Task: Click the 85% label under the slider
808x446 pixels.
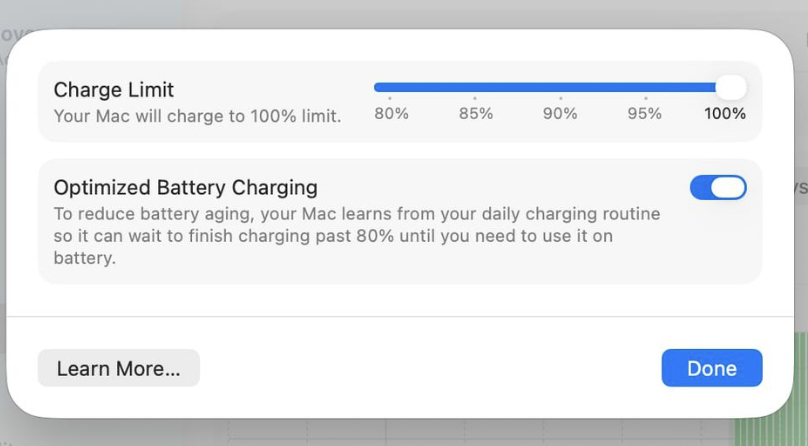Action: click(x=476, y=114)
